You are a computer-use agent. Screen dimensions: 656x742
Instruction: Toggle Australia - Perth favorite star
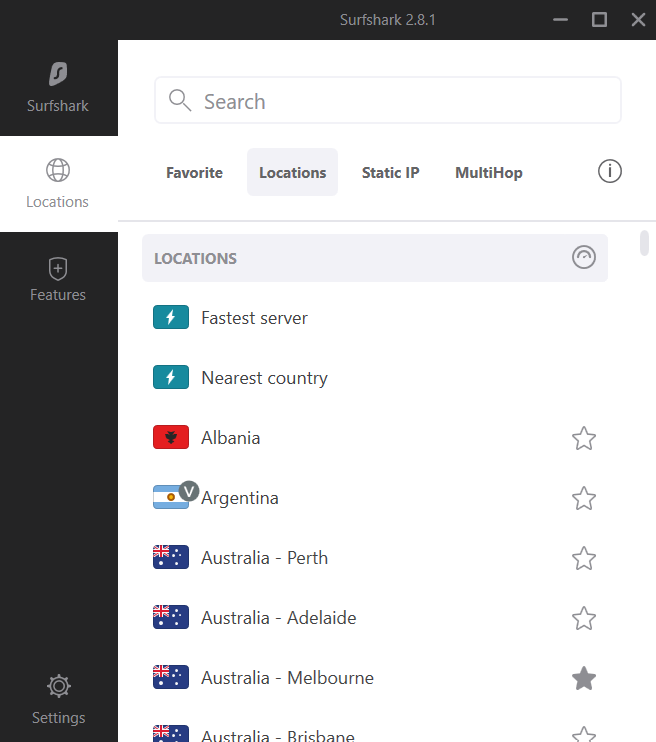click(x=584, y=558)
